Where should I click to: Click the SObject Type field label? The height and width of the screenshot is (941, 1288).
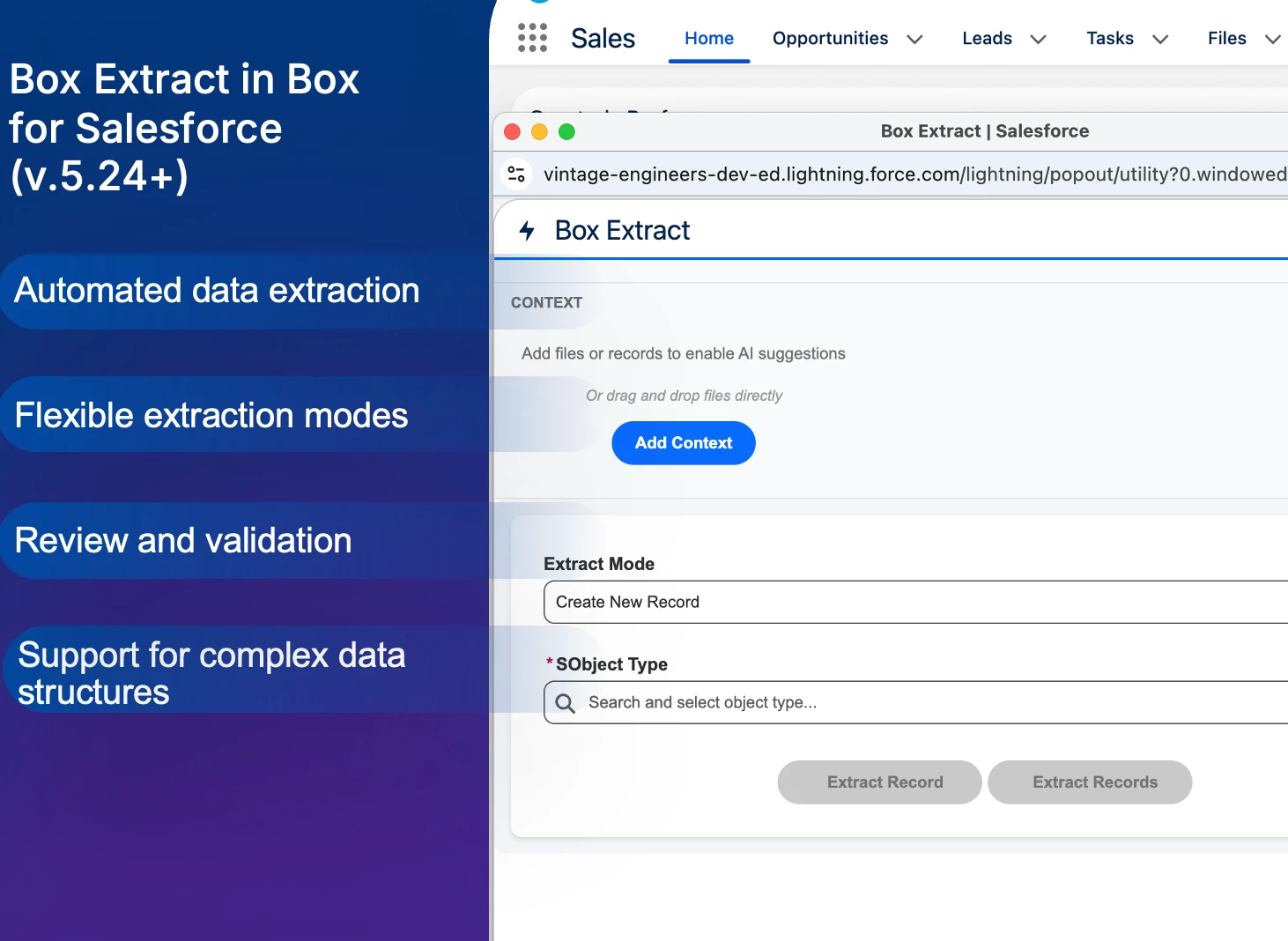611,664
